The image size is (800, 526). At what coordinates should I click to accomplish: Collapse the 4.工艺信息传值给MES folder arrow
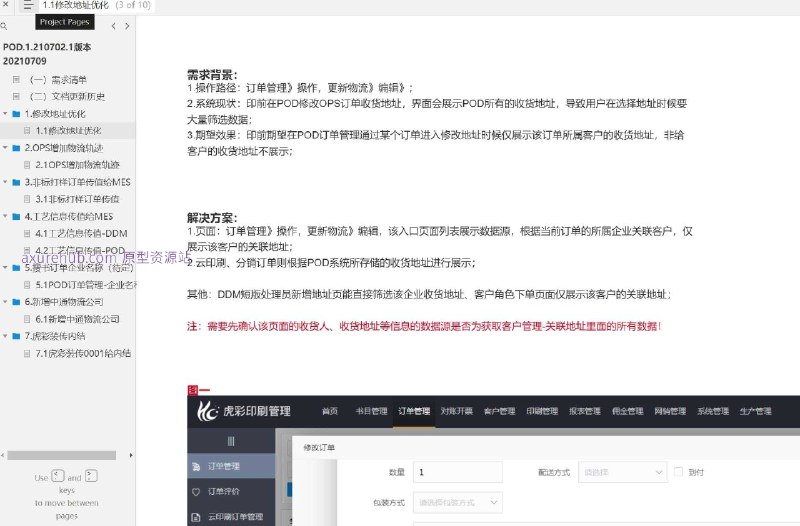(x=5, y=216)
